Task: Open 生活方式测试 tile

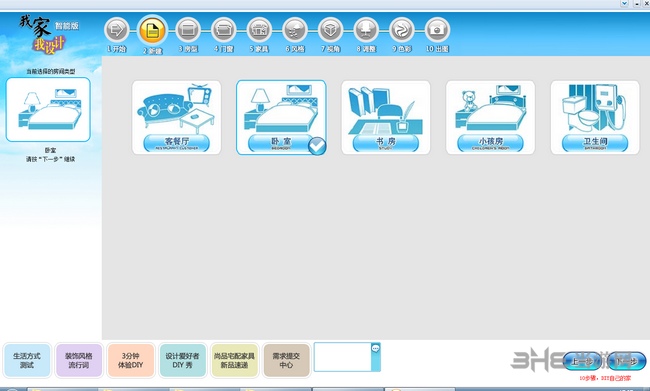Action: 27,360
